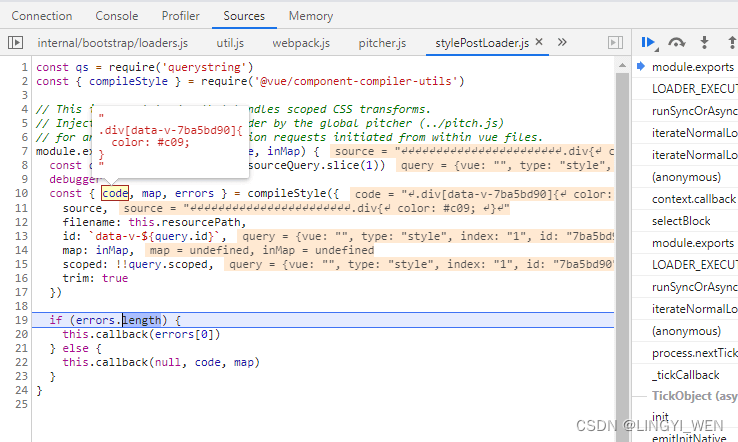Set breakpoint on line number 19
Viewport: 738px width, 442px height.
pos(22,320)
